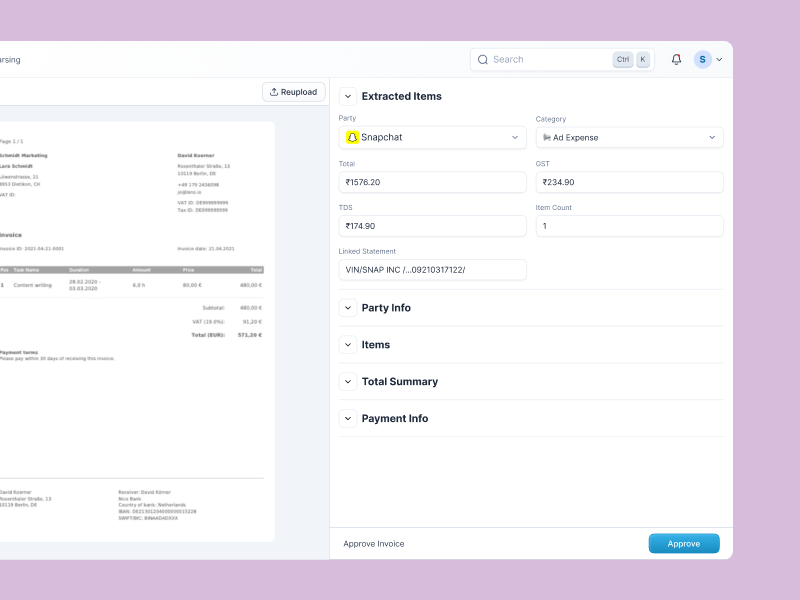800x600 pixels.
Task: Expand the Payment Info section
Action: 348,419
